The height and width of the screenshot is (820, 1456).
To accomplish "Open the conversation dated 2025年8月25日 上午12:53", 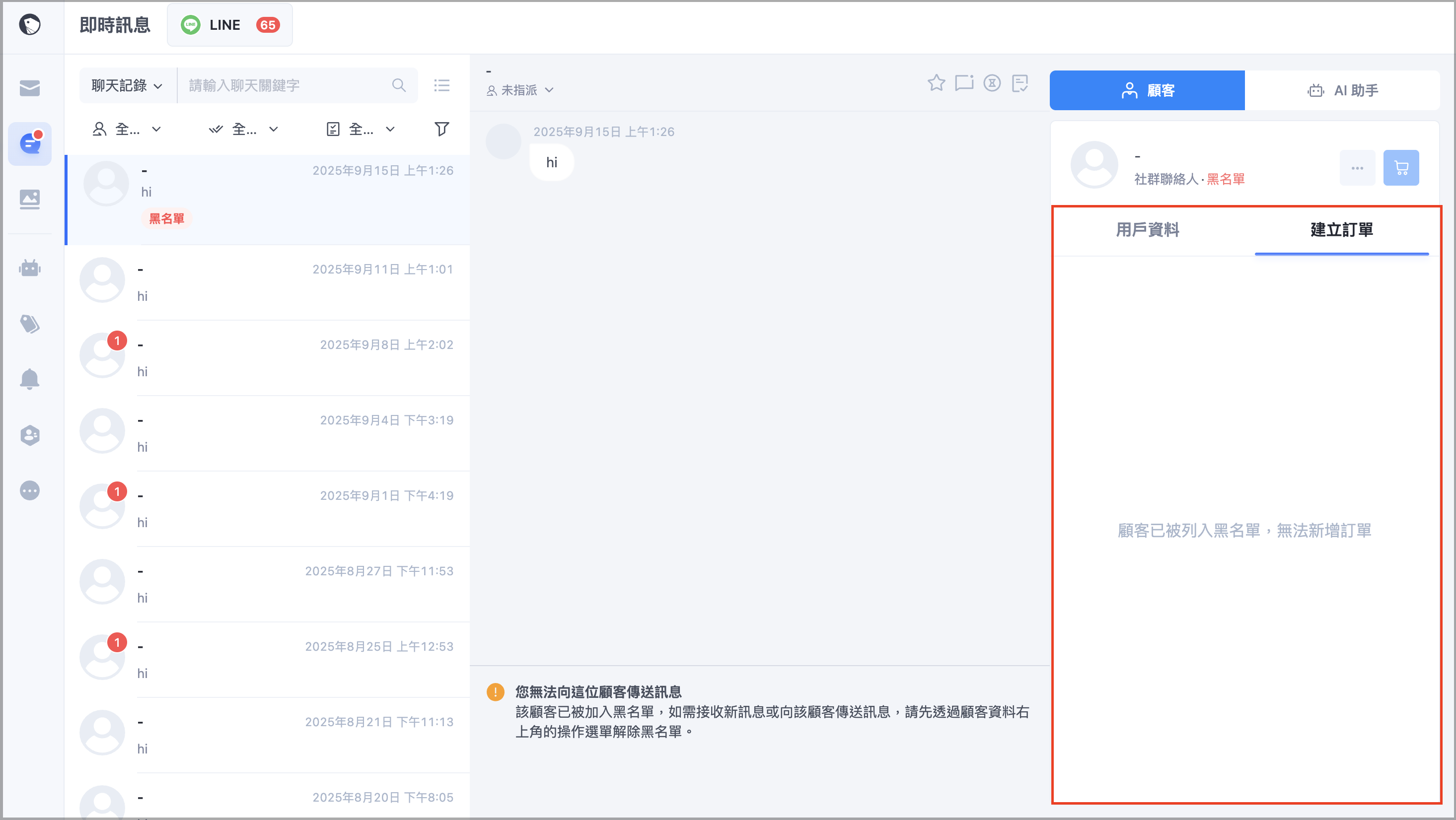I will (268, 660).
